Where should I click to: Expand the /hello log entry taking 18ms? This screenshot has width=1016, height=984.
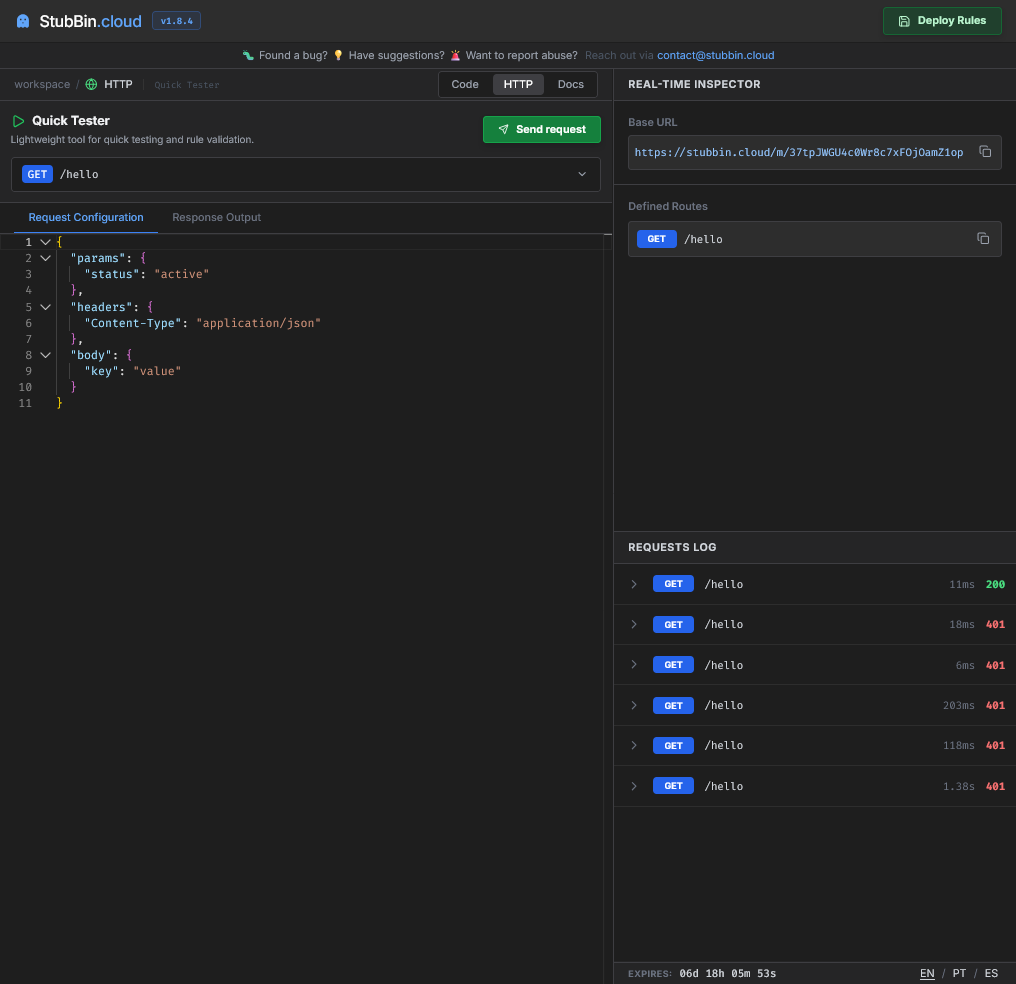(x=634, y=624)
